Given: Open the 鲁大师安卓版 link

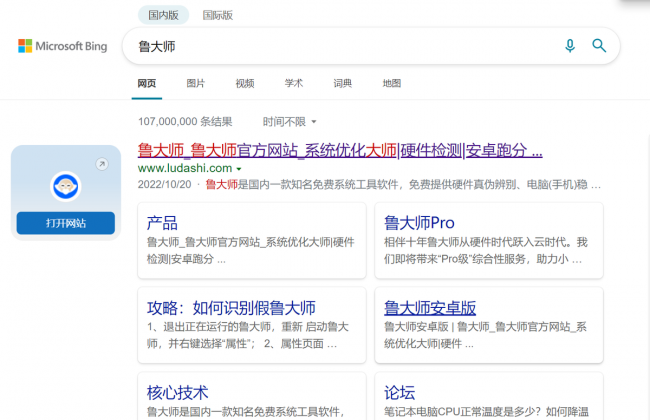Looking at the screenshot, I should 430,308.
